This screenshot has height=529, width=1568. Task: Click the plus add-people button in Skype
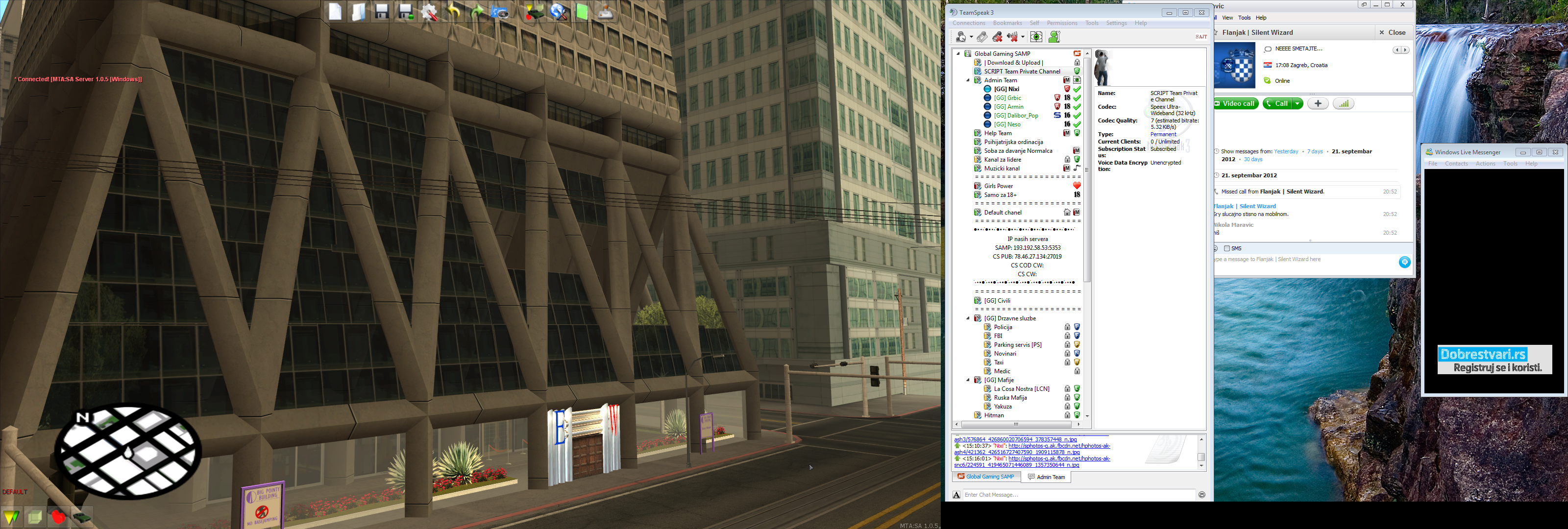[1318, 103]
